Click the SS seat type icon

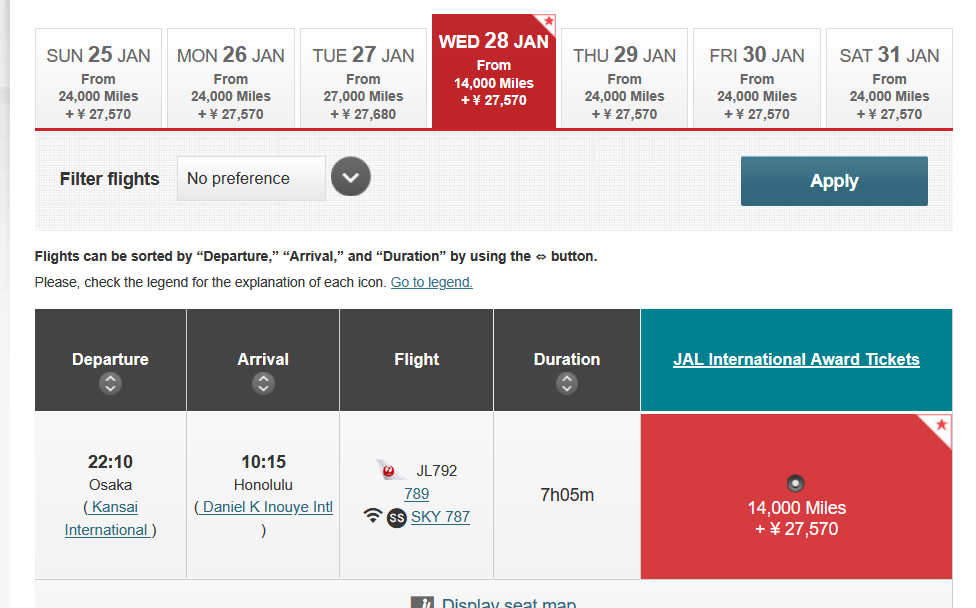[x=397, y=517]
